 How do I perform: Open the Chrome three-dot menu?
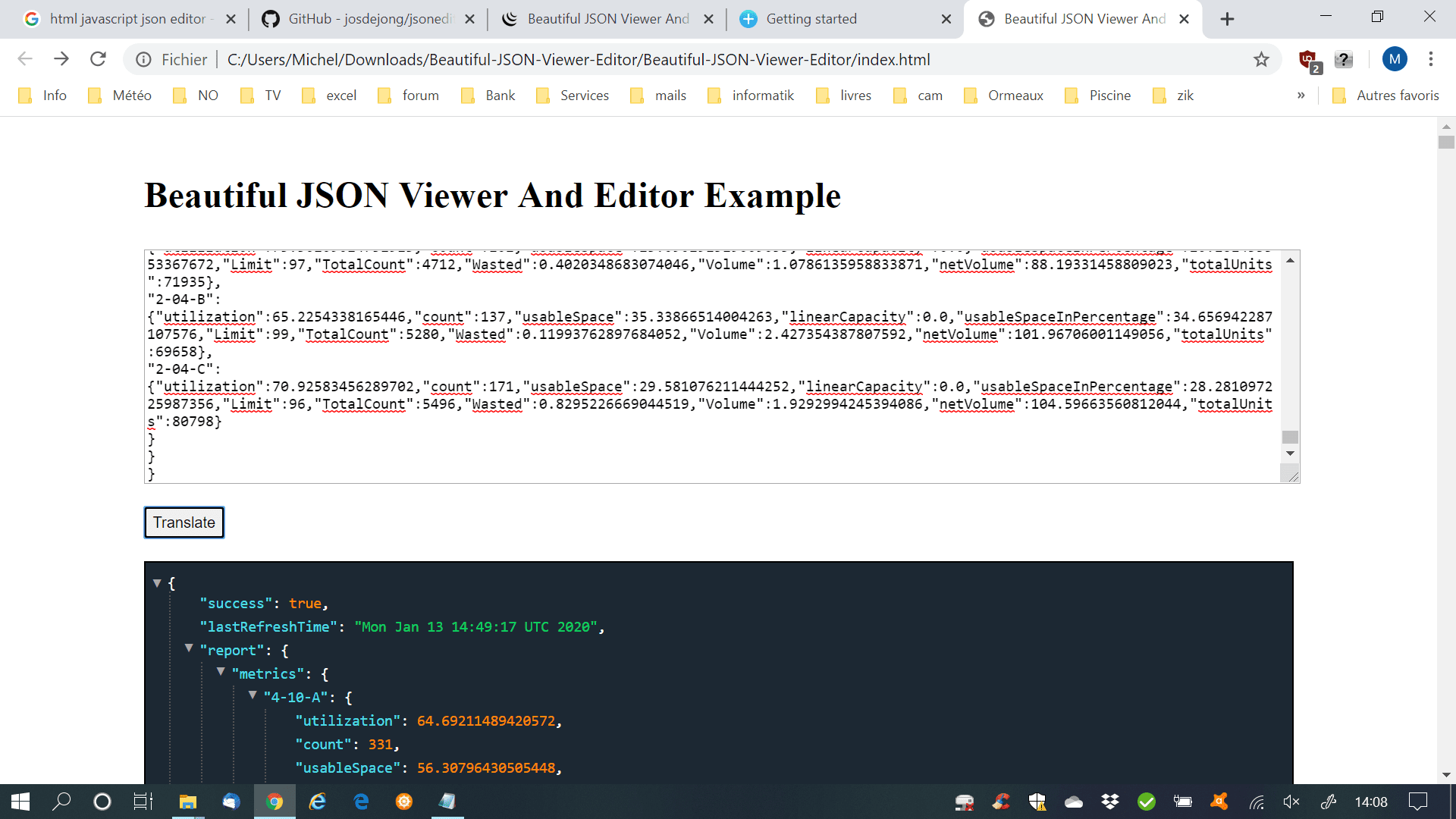click(x=1431, y=59)
